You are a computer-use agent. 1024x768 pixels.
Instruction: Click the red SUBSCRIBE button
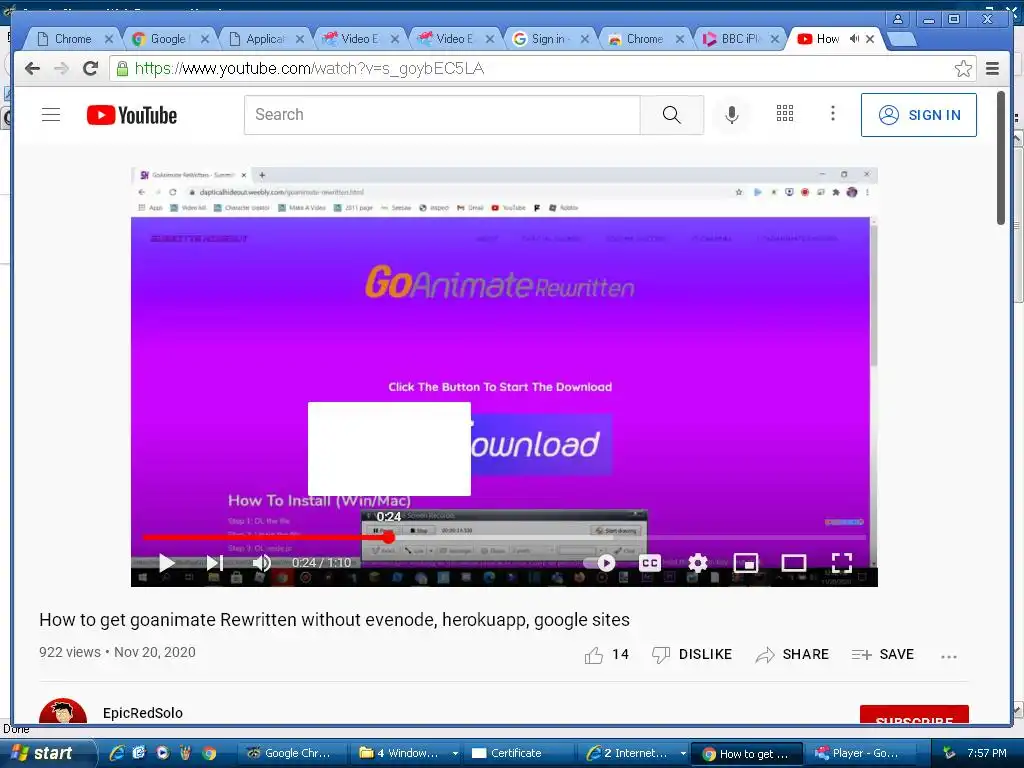pyautogui.click(x=914, y=714)
